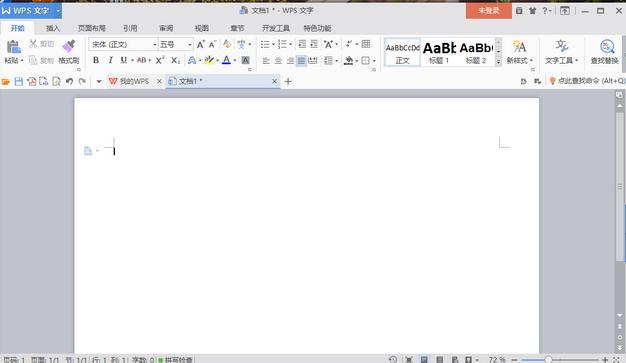Toggle Italic formatting
The width and height of the screenshot is (626, 363).
click(x=110, y=60)
